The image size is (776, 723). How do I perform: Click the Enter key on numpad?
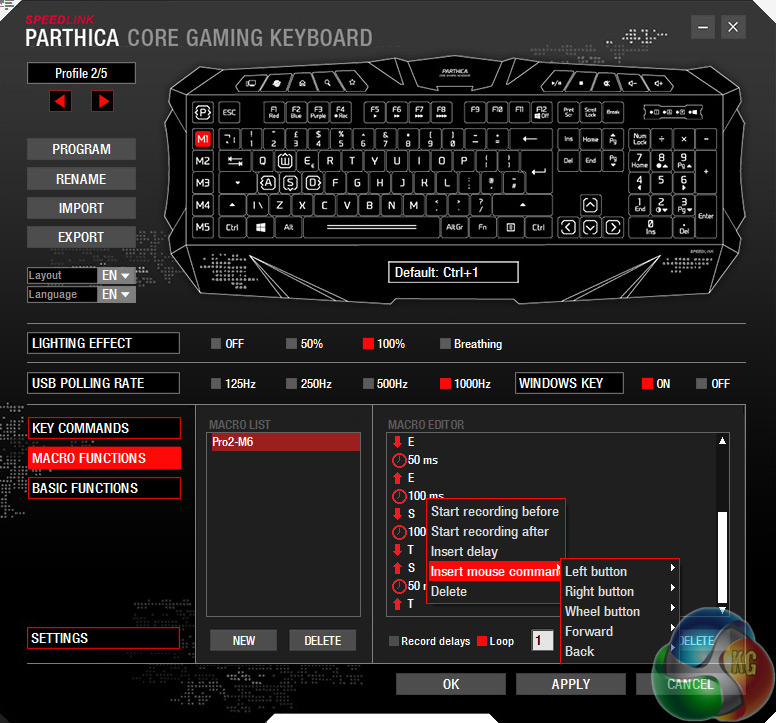coord(705,216)
